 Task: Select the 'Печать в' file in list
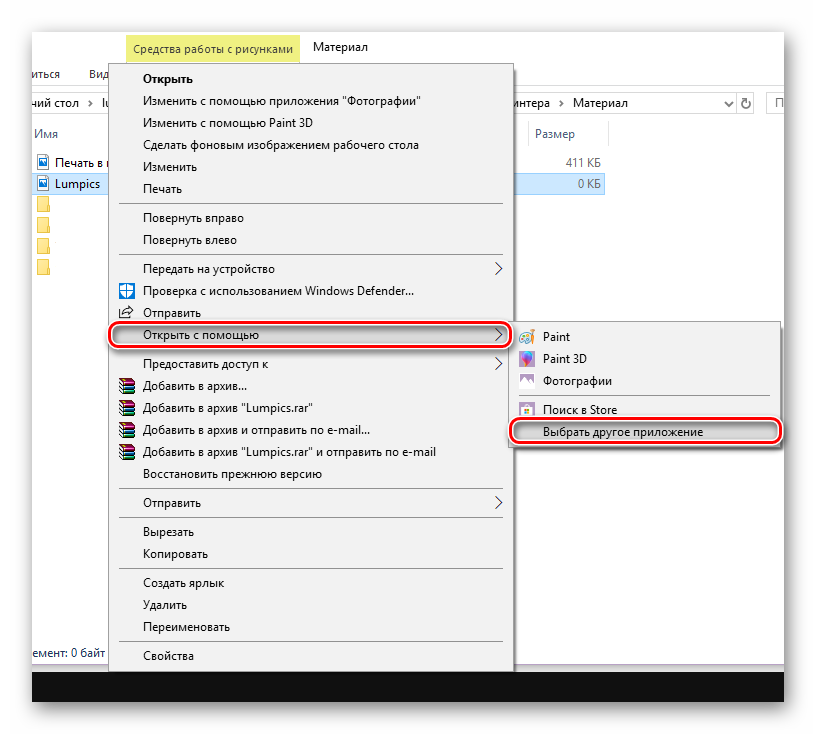(x=80, y=162)
